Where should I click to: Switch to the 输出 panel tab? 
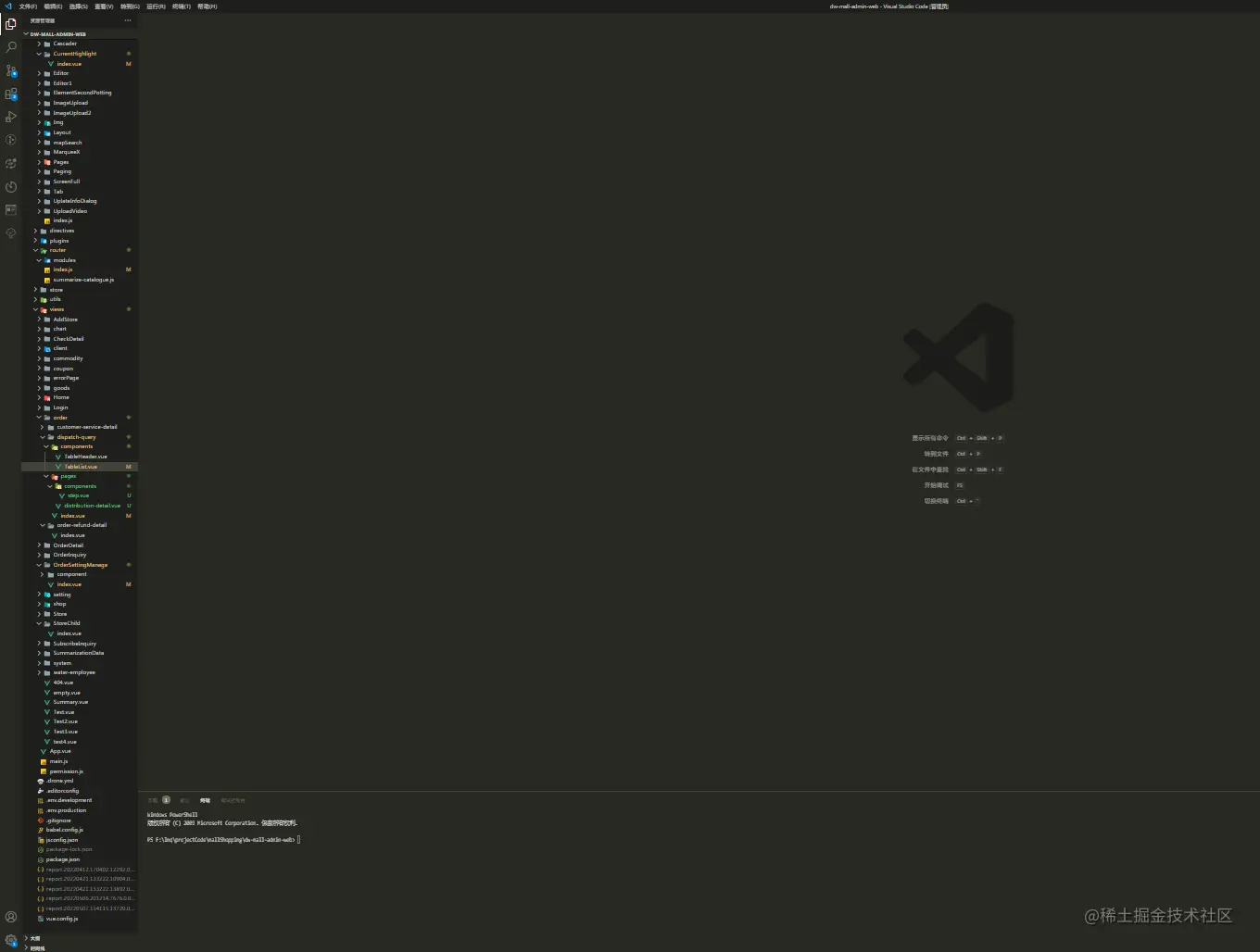(x=184, y=800)
